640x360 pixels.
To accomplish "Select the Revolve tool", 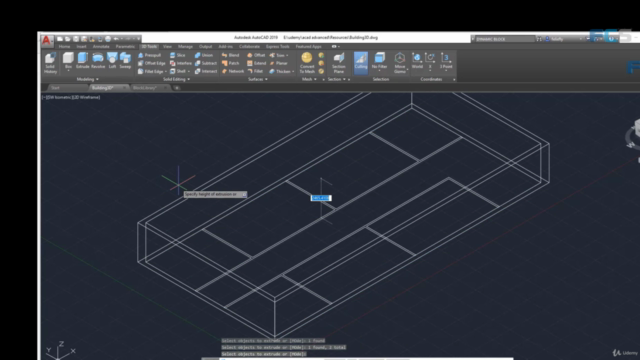I will (98, 60).
